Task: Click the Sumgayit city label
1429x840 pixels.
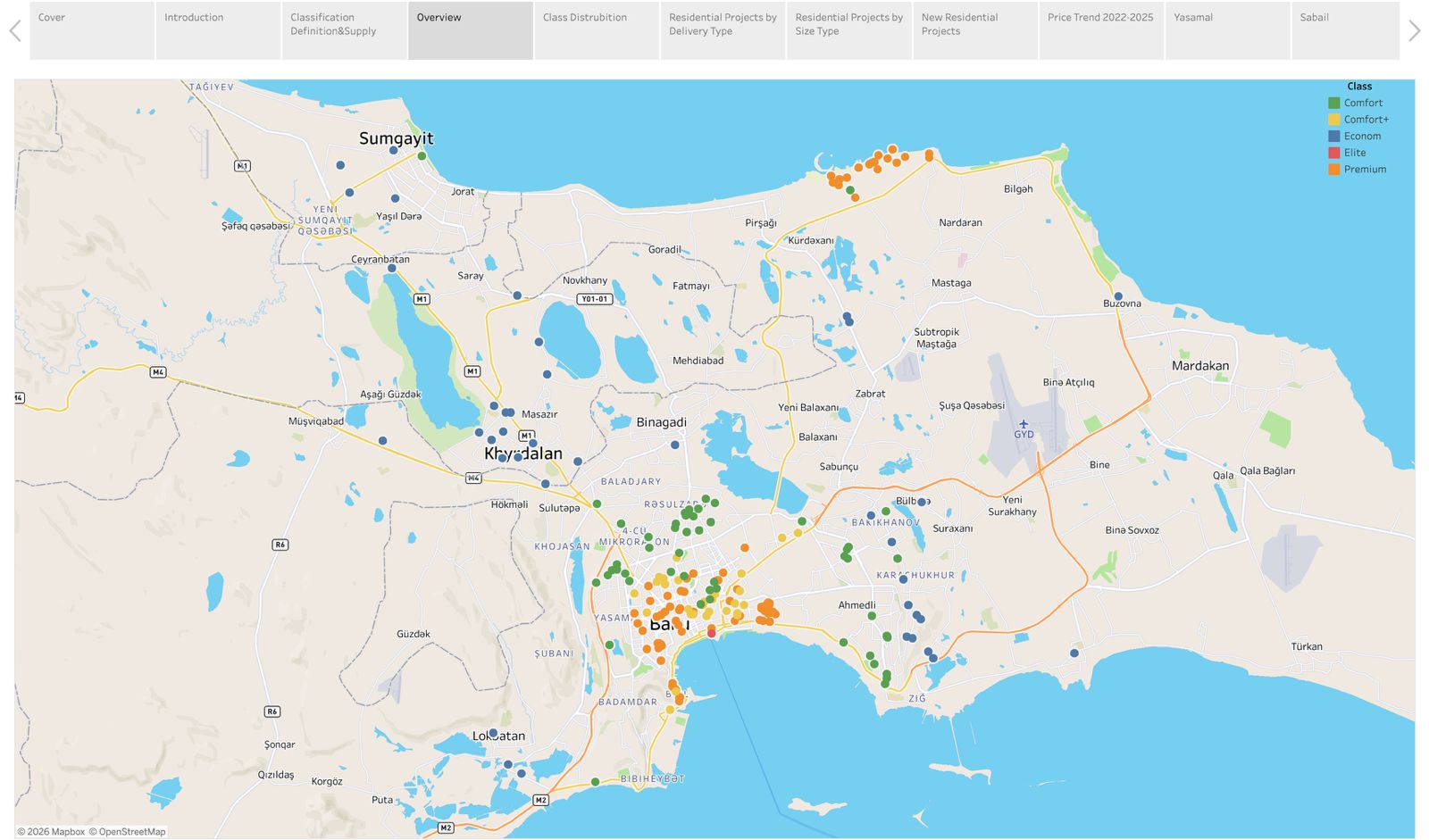Action: coord(396,138)
